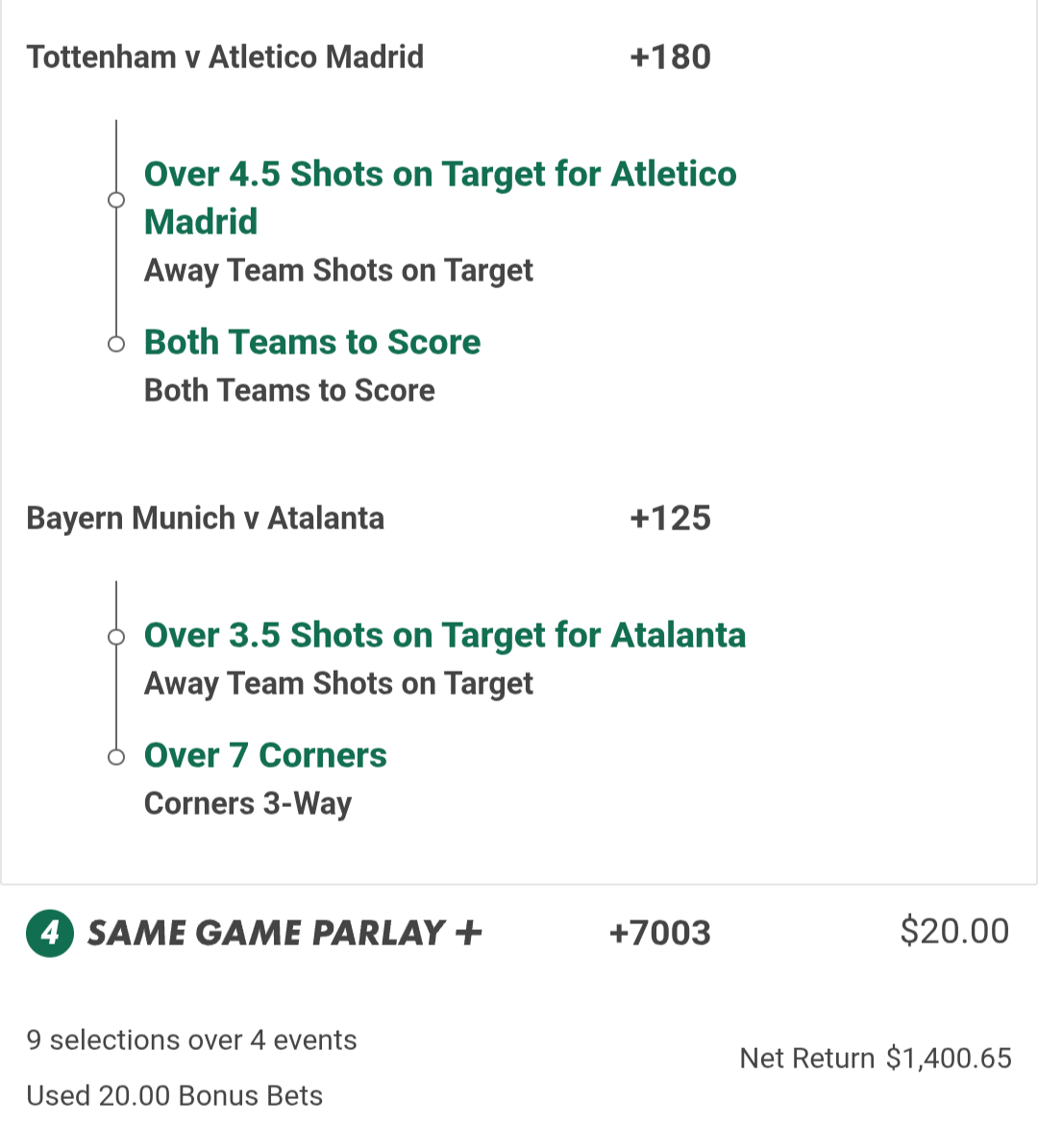
Task: Click the SAME GAME PARLAY + label
Action: click(284, 933)
